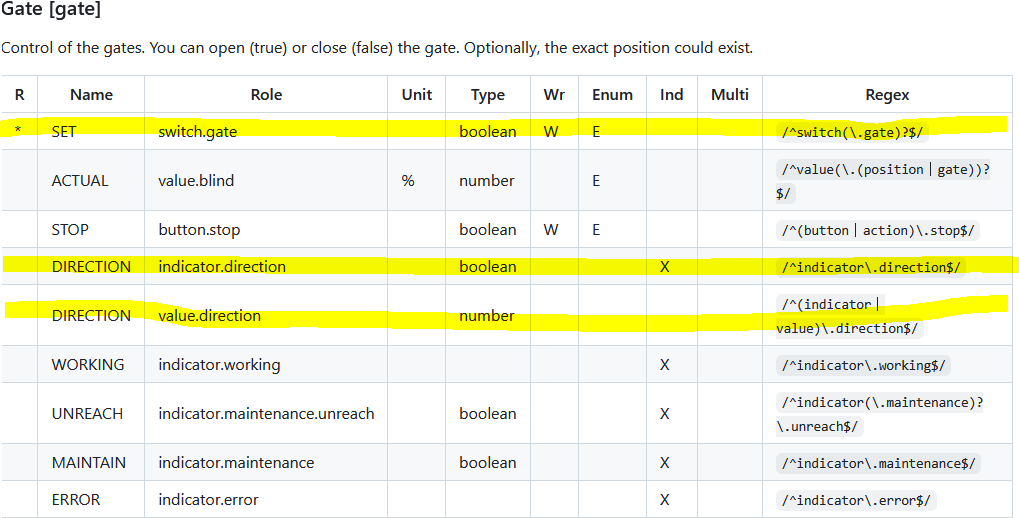Click the Regex column header

point(887,95)
